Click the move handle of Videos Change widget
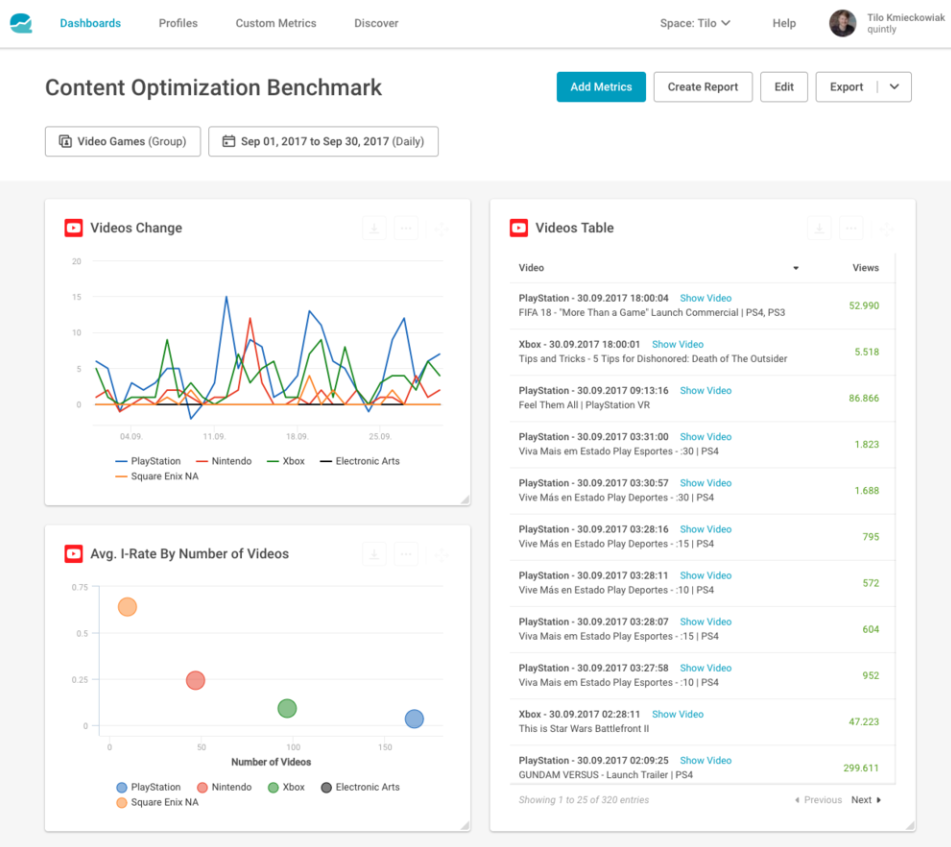951x847 pixels. pos(442,229)
